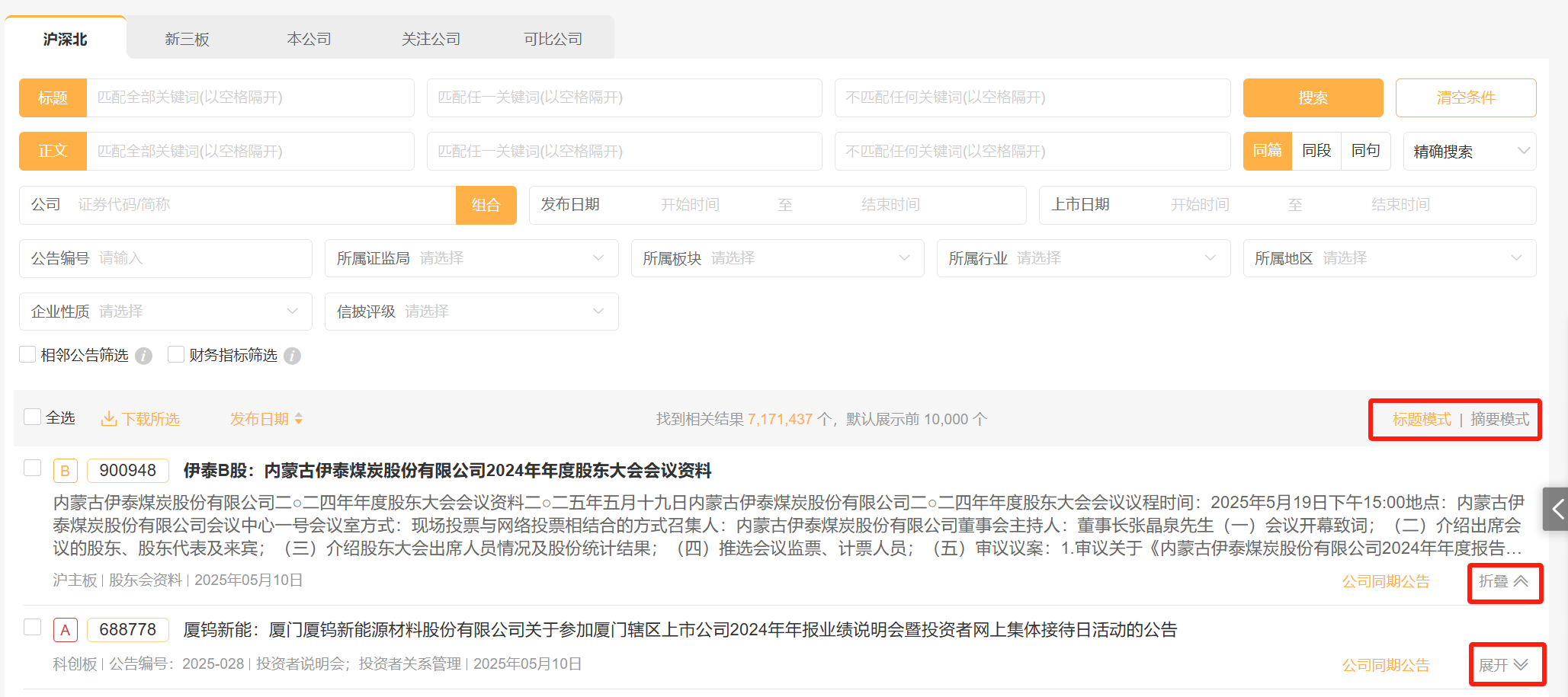Image resolution: width=1568 pixels, height=697 pixels.
Task: Open the 所属证监局 dropdown
Action: click(x=471, y=258)
